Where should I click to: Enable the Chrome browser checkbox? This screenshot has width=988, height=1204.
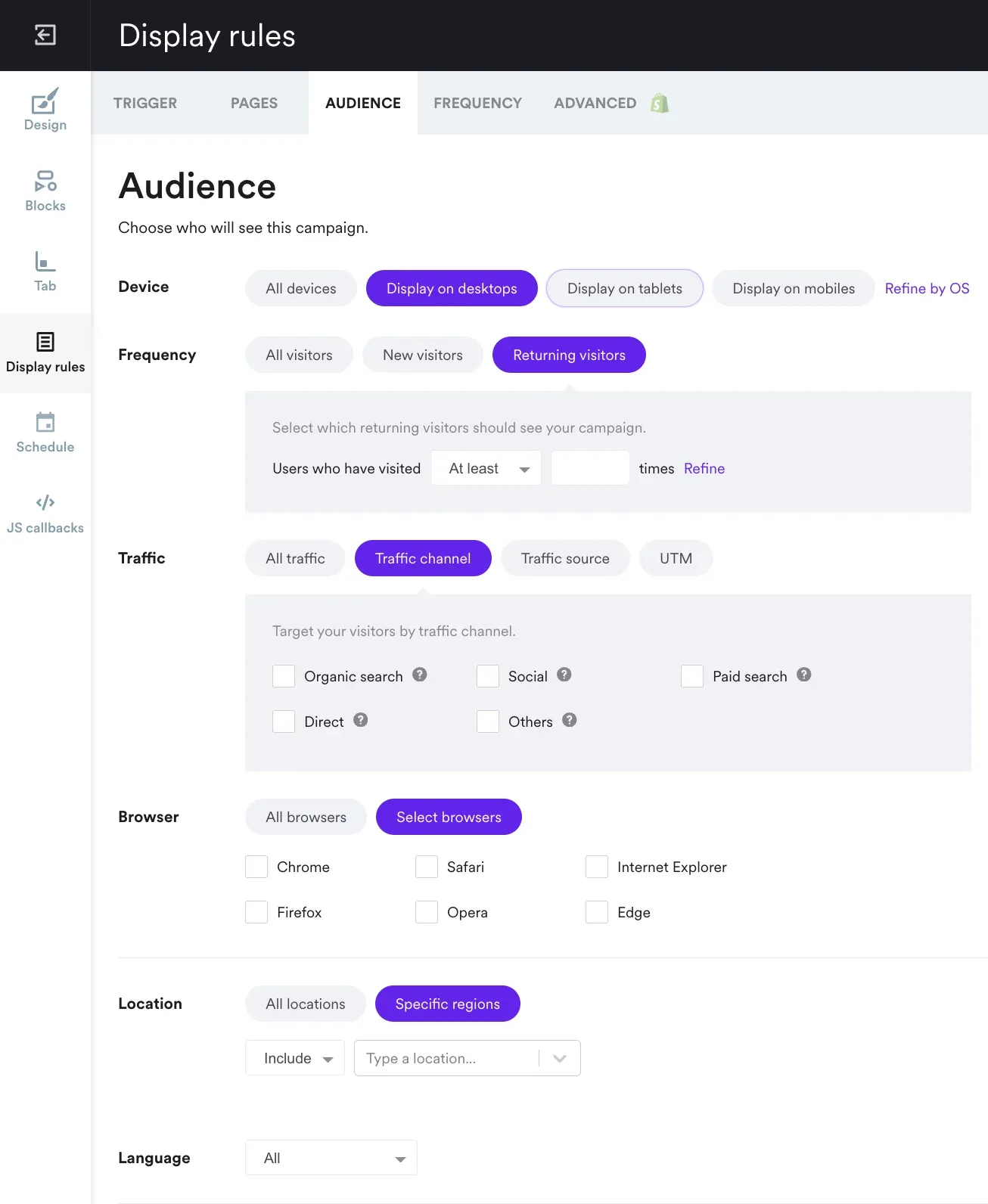tap(256, 867)
